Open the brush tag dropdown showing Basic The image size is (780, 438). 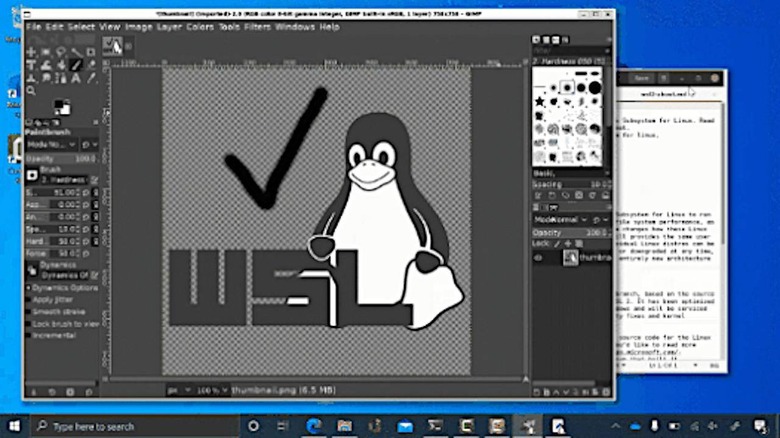[x=571, y=173]
